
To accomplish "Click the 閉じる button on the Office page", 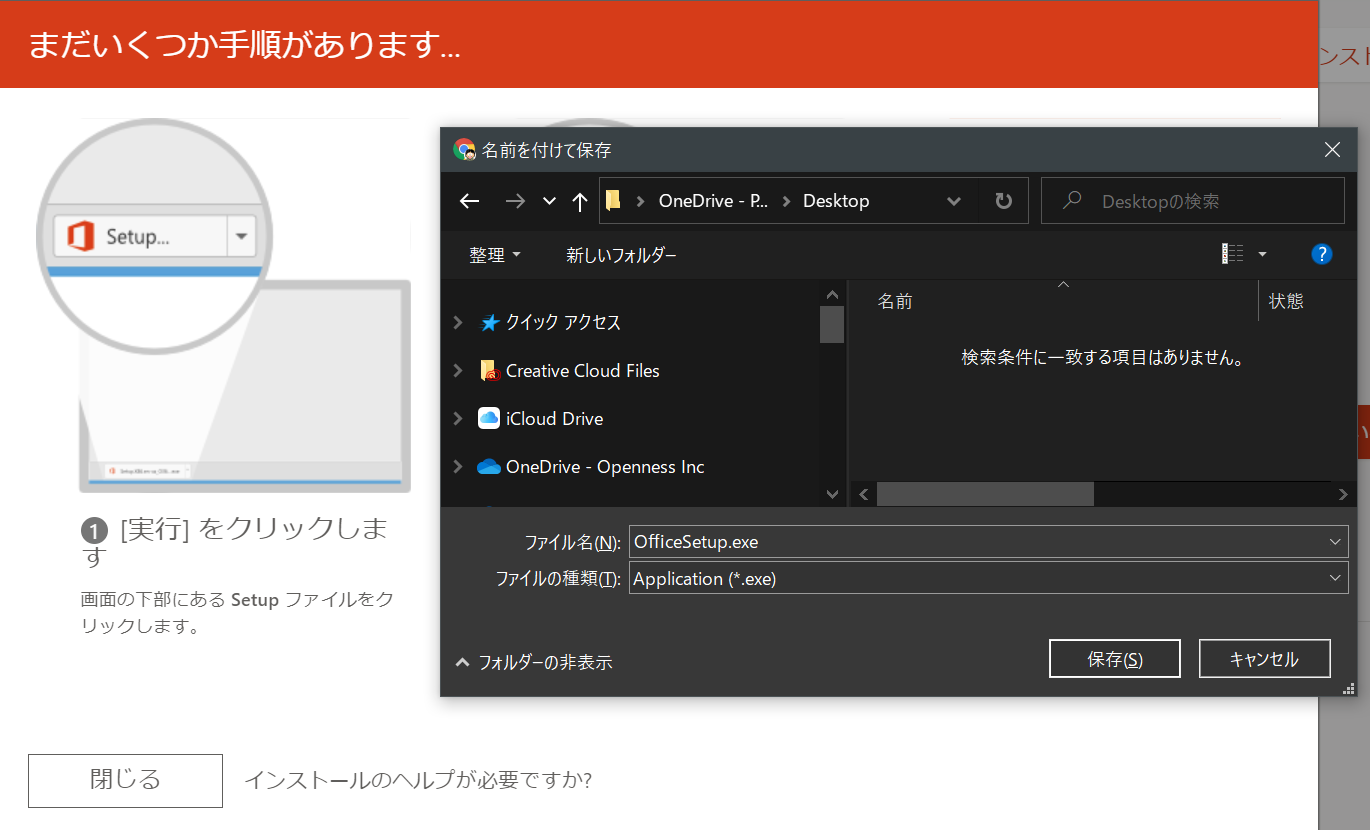I will [x=125, y=780].
